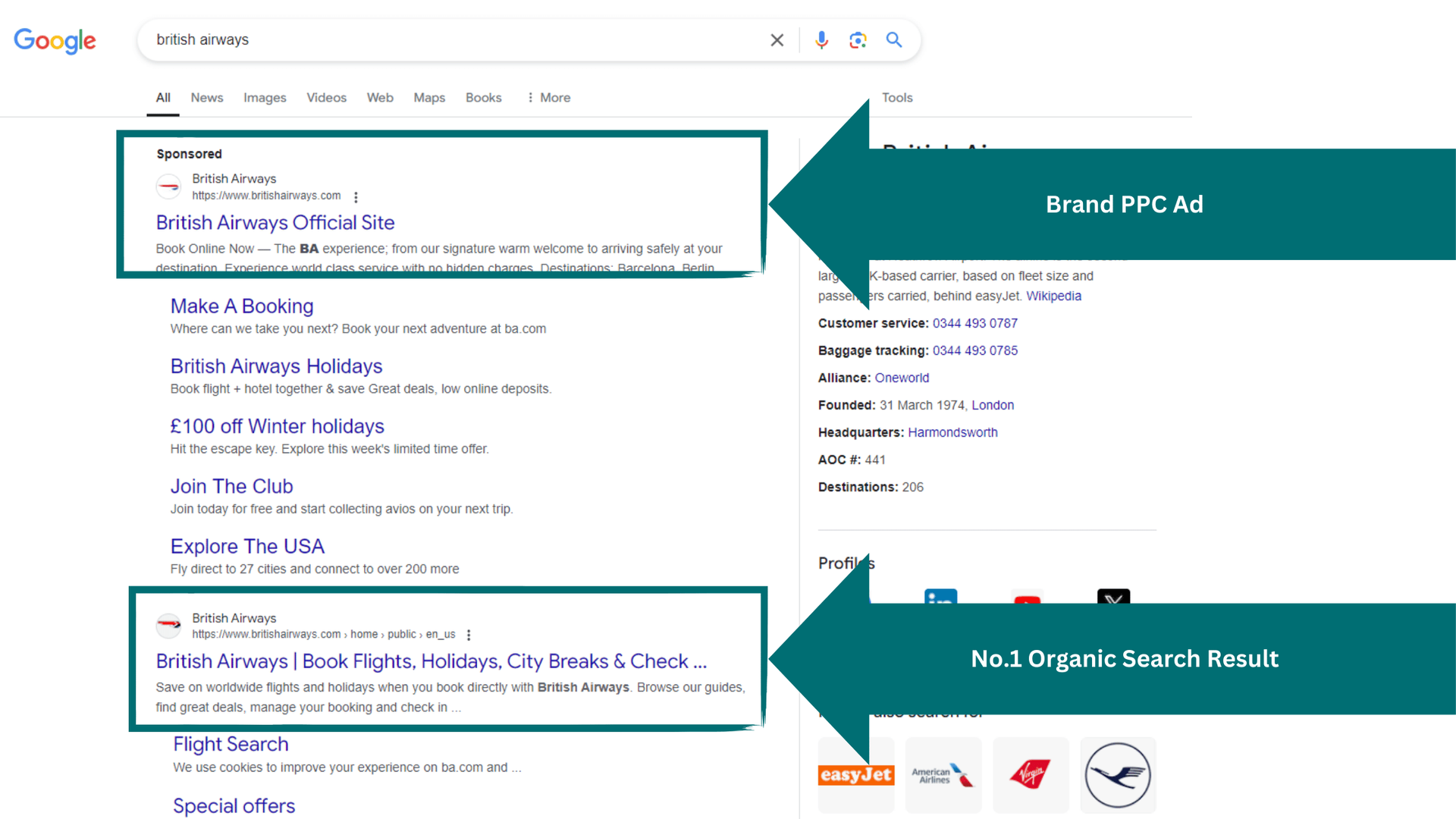Open the Harmondsworth headquarters link
This screenshot has height=819, width=1456.
(x=952, y=433)
